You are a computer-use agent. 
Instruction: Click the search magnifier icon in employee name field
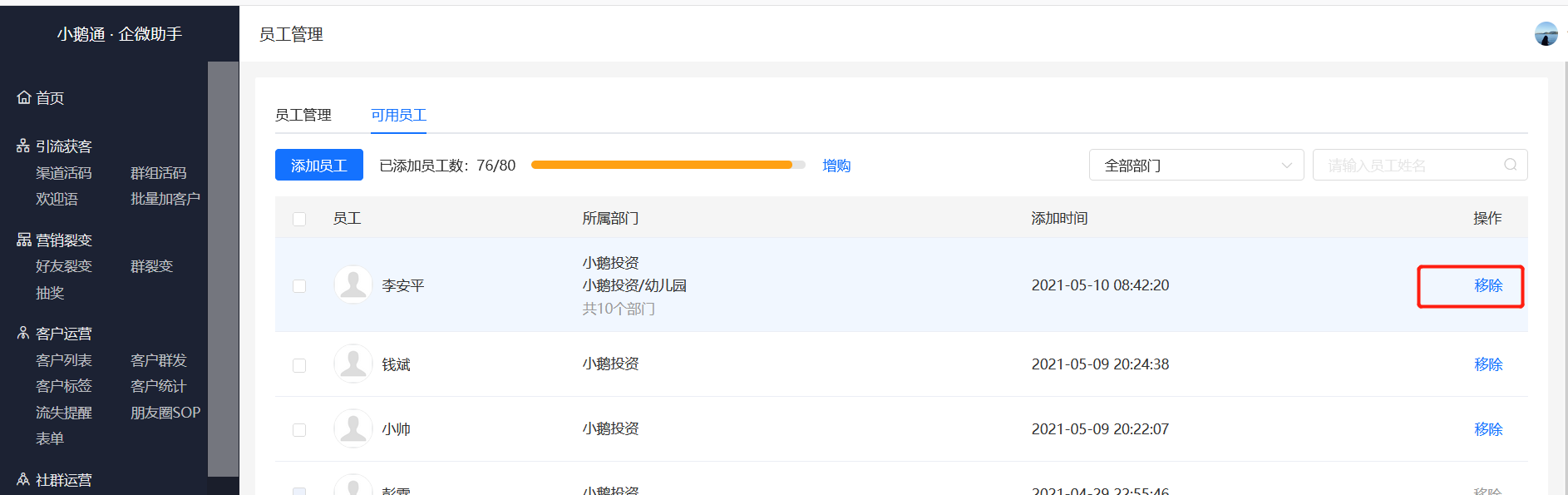1511,165
